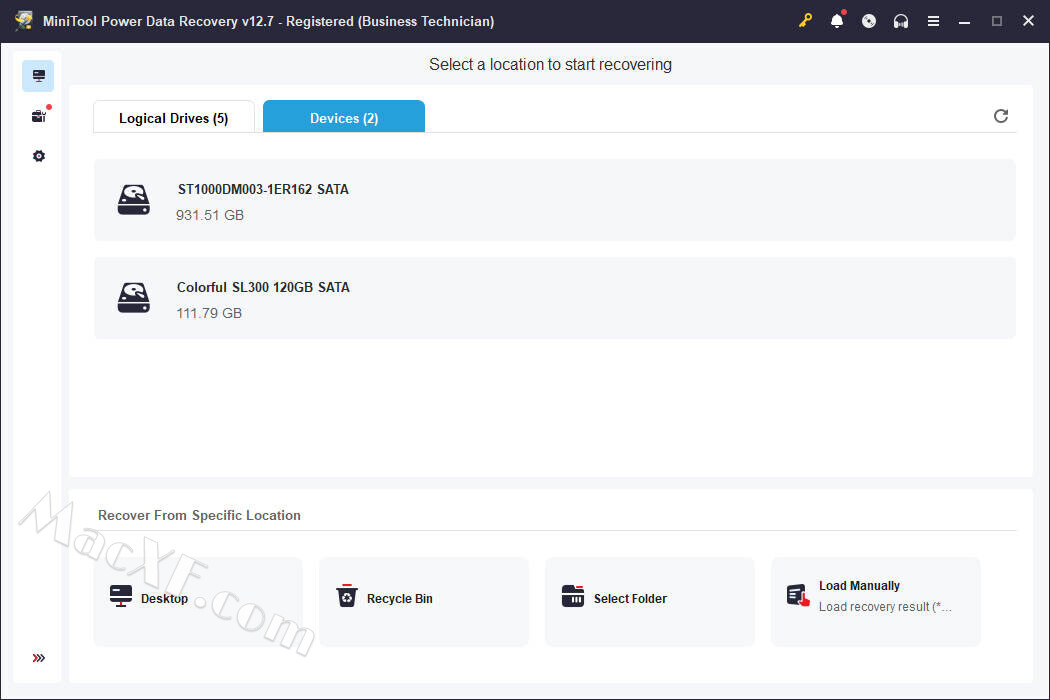
Task: Switch to the Logical Drives tab
Action: pos(173,118)
